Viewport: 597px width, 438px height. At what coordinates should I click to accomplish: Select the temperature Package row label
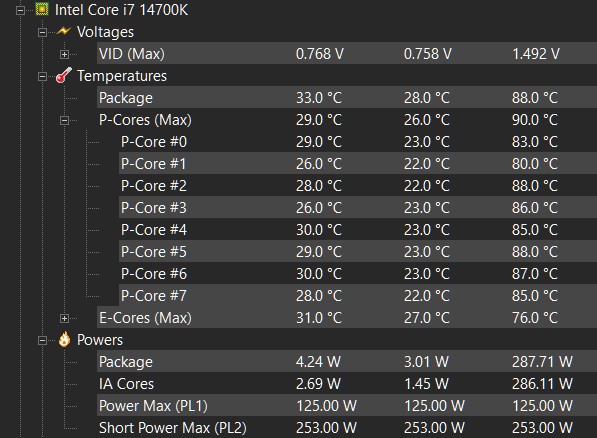126,98
